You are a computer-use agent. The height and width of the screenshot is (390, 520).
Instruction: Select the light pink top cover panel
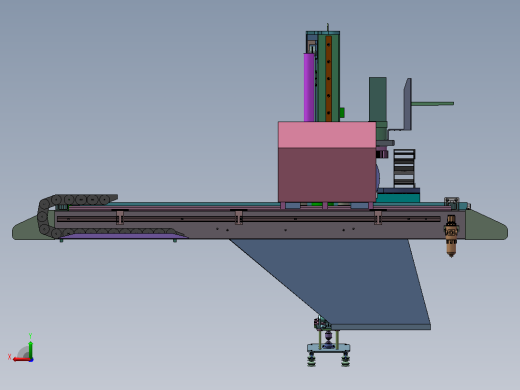click(327, 135)
